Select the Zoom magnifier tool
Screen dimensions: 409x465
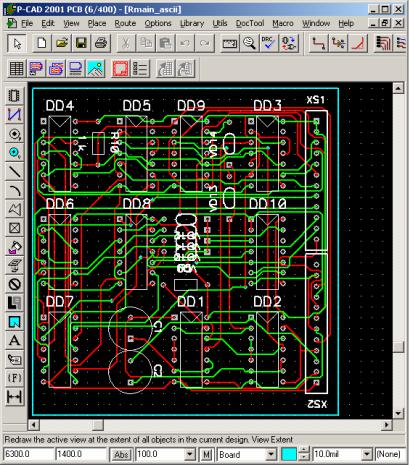point(249,43)
